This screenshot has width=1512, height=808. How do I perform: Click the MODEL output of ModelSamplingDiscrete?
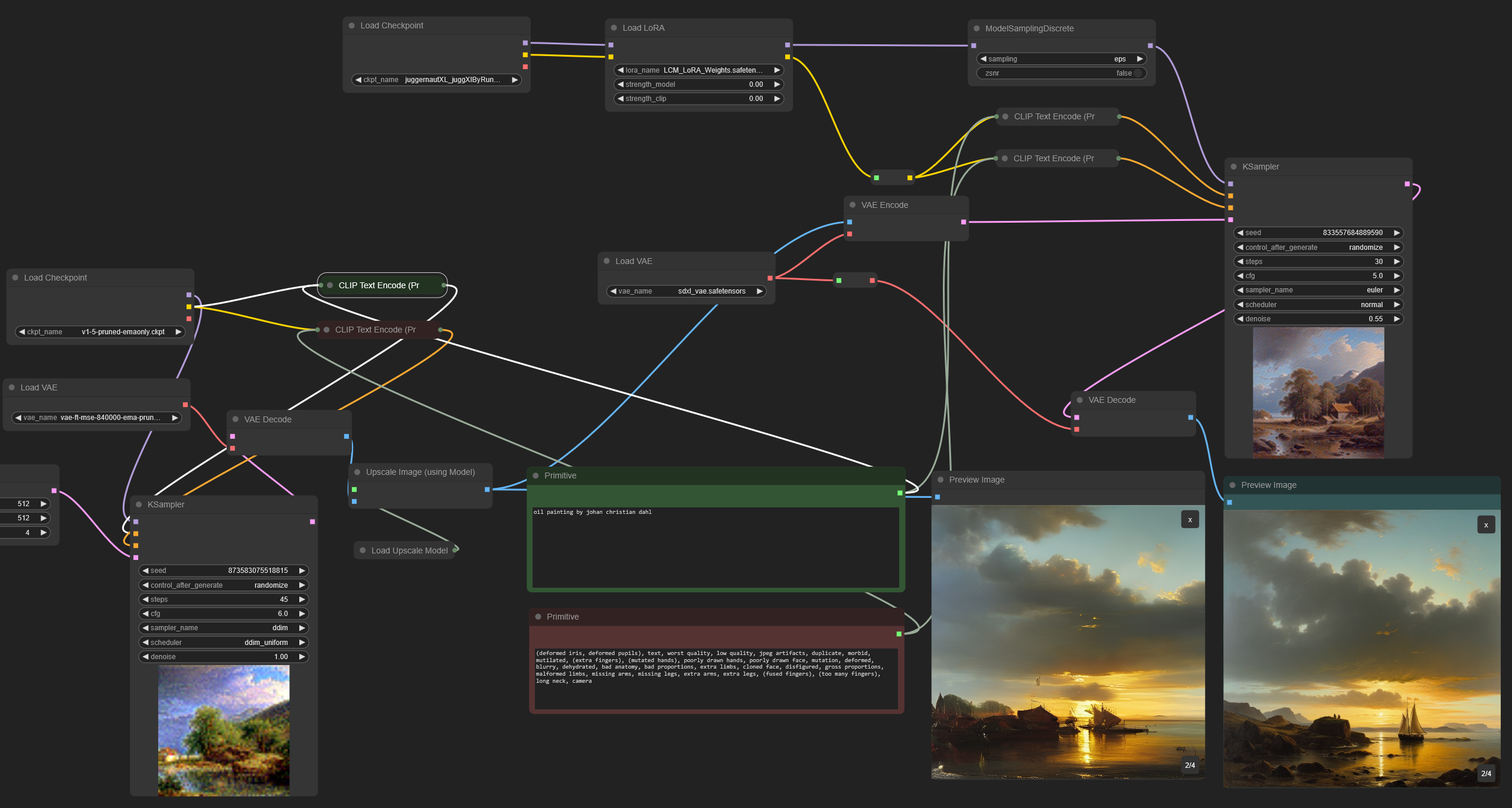point(1150,45)
